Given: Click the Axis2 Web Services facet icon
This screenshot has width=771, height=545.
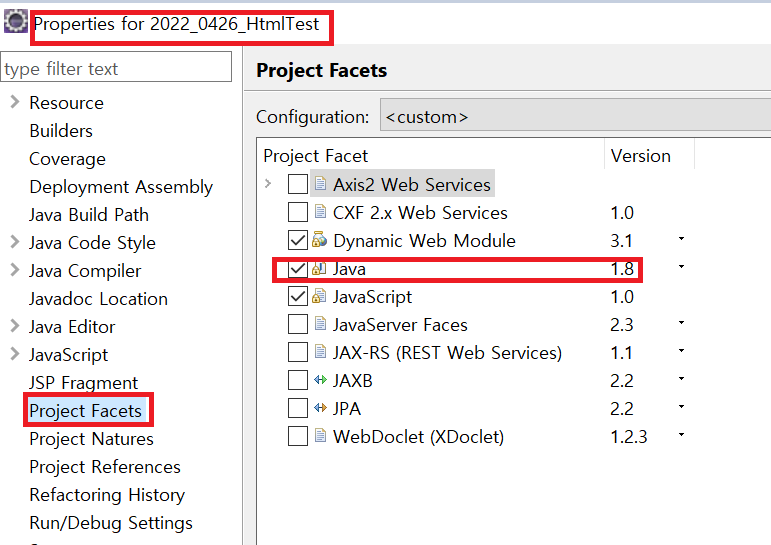Looking at the screenshot, I should click(320, 184).
